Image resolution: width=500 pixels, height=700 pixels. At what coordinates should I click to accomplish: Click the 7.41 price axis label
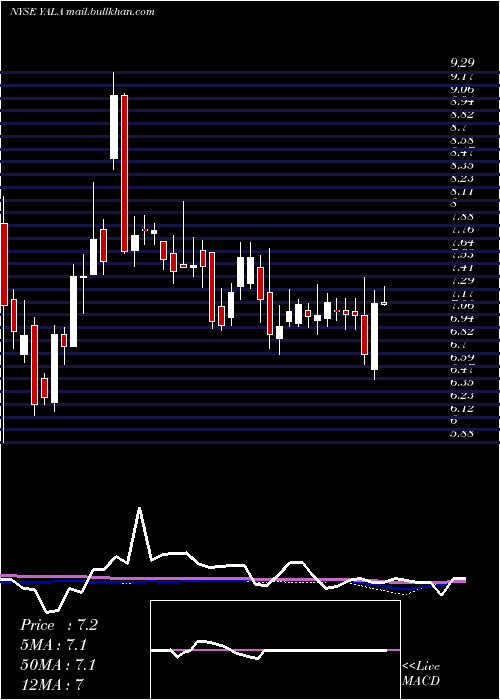point(462,268)
